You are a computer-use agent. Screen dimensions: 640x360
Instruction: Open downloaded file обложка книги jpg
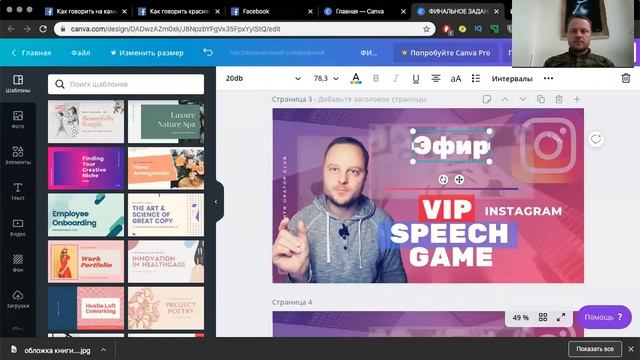point(57,350)
